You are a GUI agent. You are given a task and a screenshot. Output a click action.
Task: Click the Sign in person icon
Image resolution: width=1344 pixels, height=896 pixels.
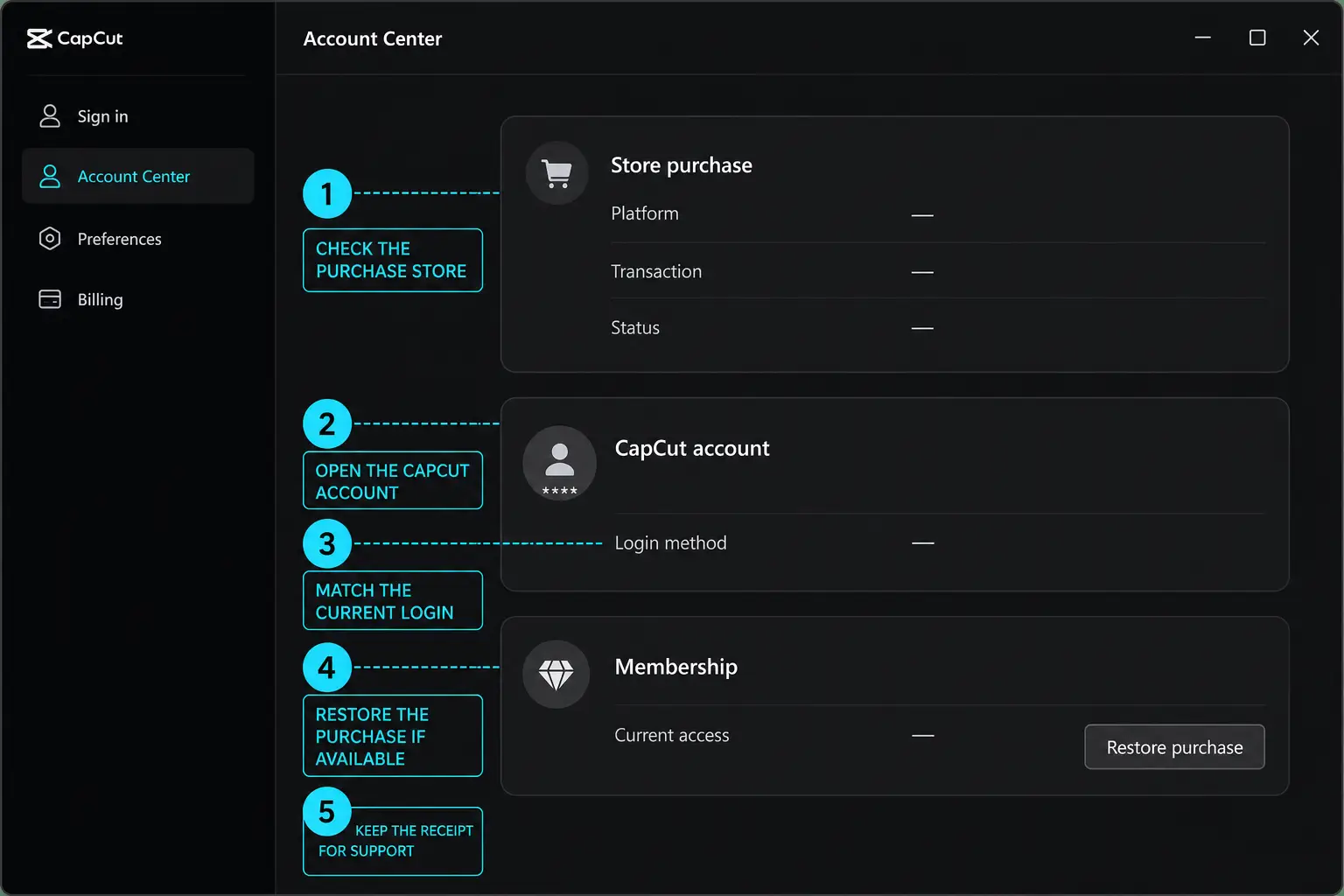pyautogui.click(x=50, y=116)
